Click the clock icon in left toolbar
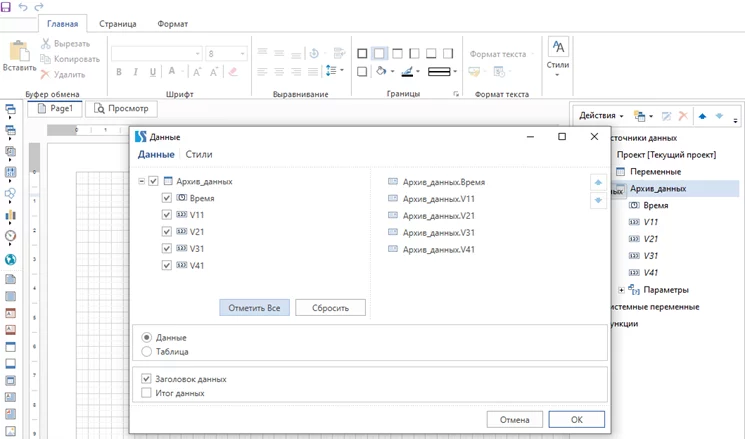The width and height of the screenshot is (745, 439). tap(11, 236)
